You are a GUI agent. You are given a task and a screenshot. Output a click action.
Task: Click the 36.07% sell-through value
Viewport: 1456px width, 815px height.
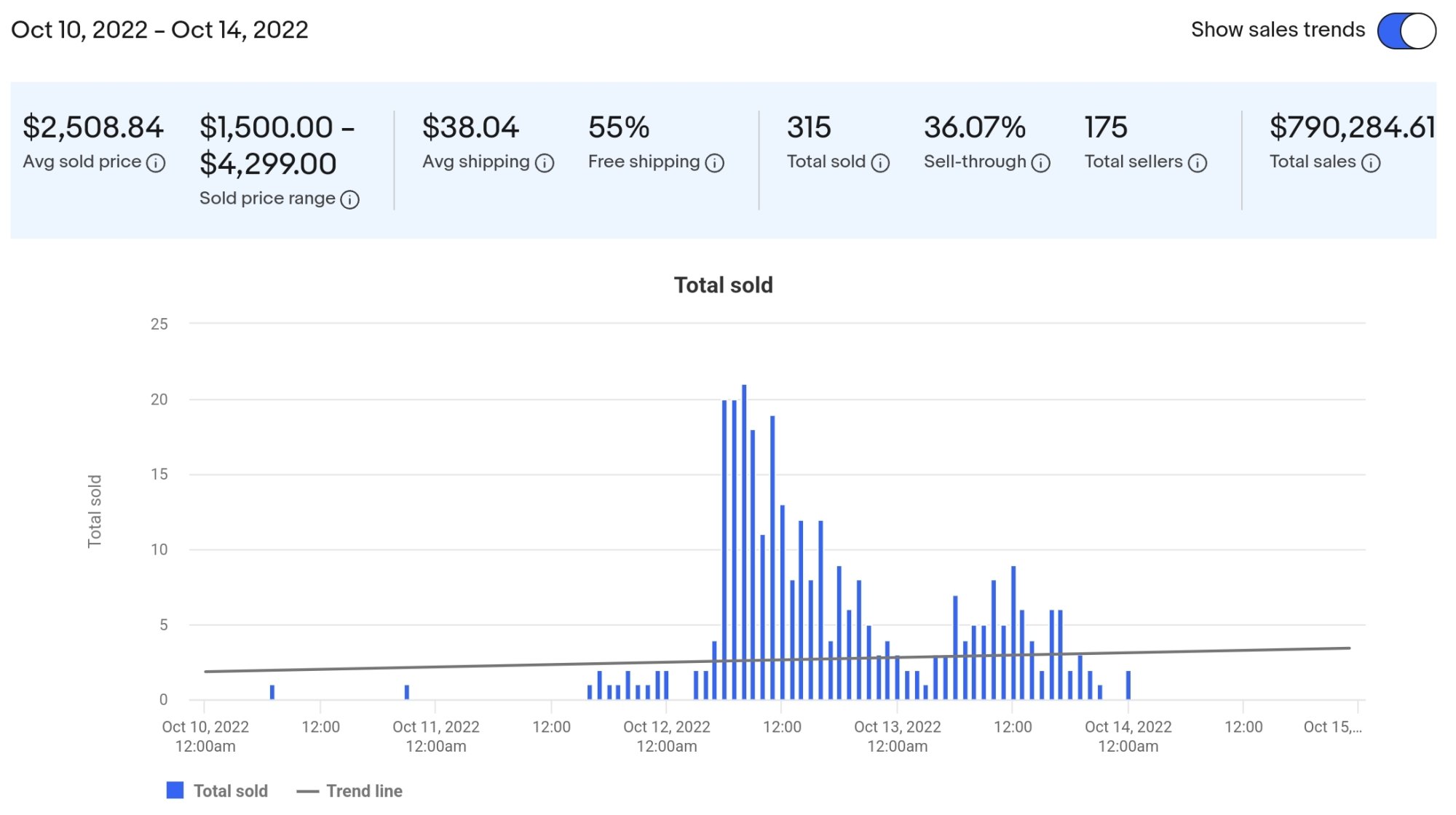point(975,127)
